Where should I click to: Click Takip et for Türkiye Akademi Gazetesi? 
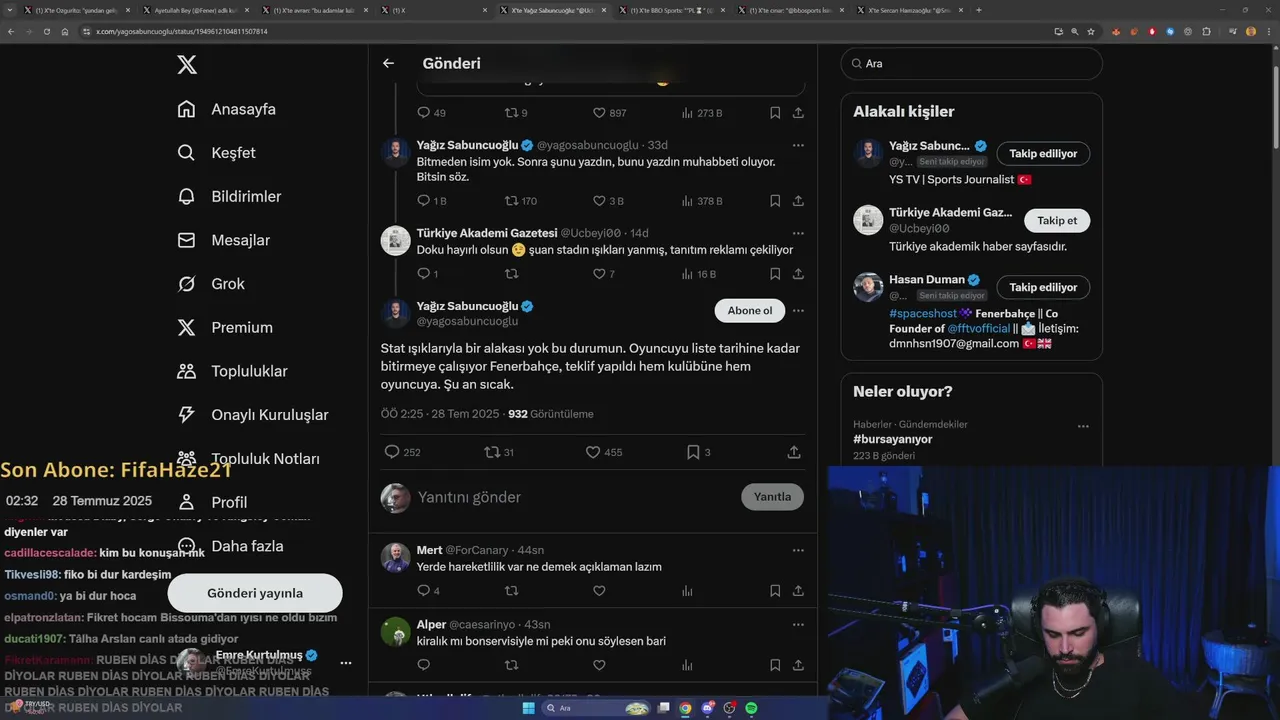point(1057,220)
